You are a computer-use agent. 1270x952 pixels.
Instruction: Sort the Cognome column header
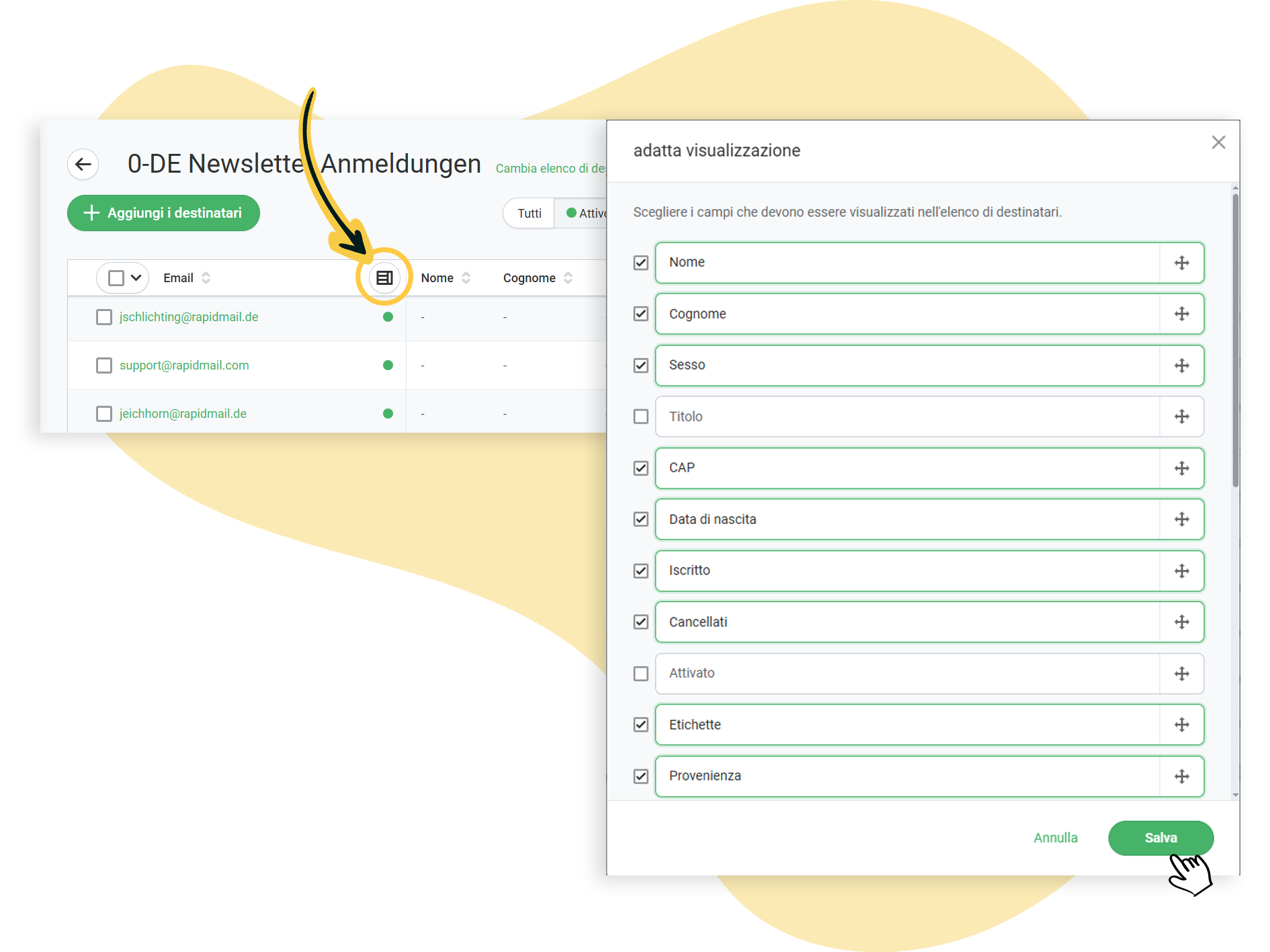pos(568,277)
